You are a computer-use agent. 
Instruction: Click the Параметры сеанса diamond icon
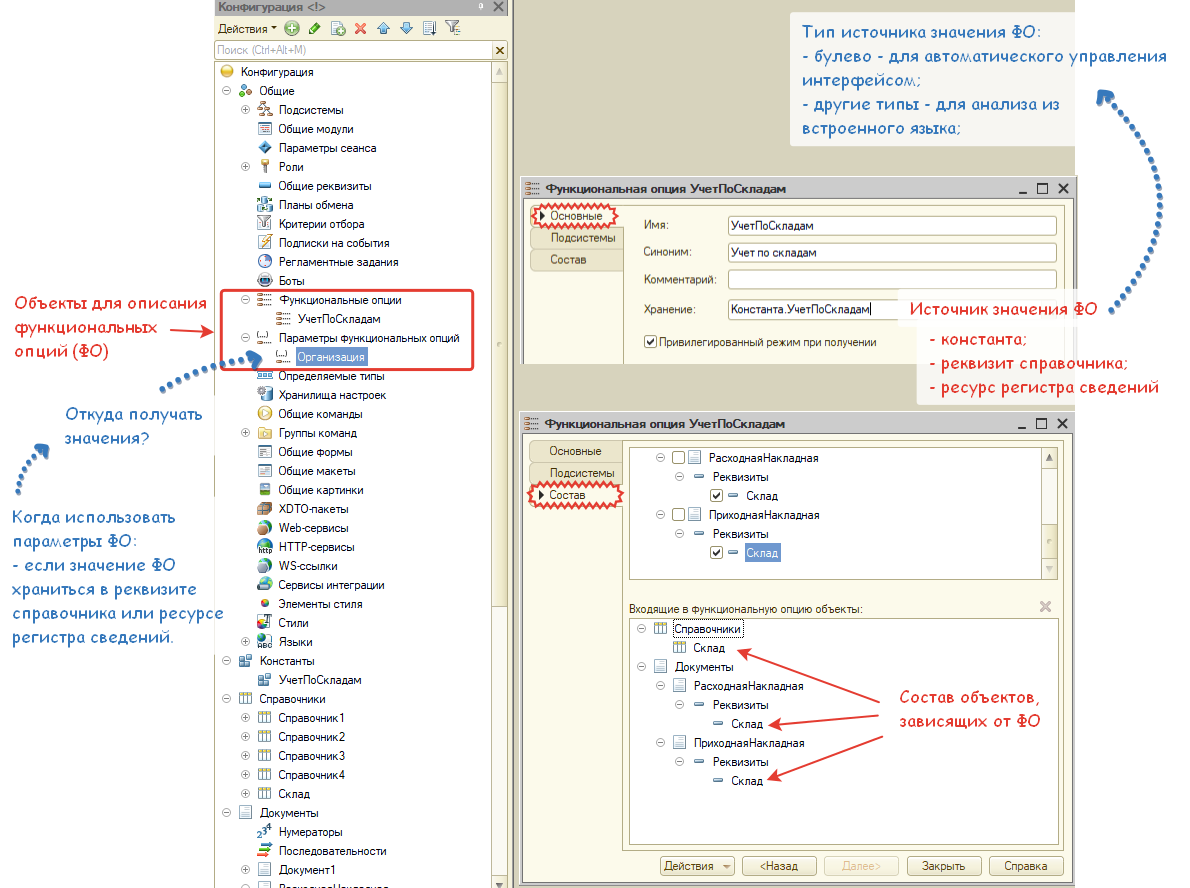coord(265,147)
